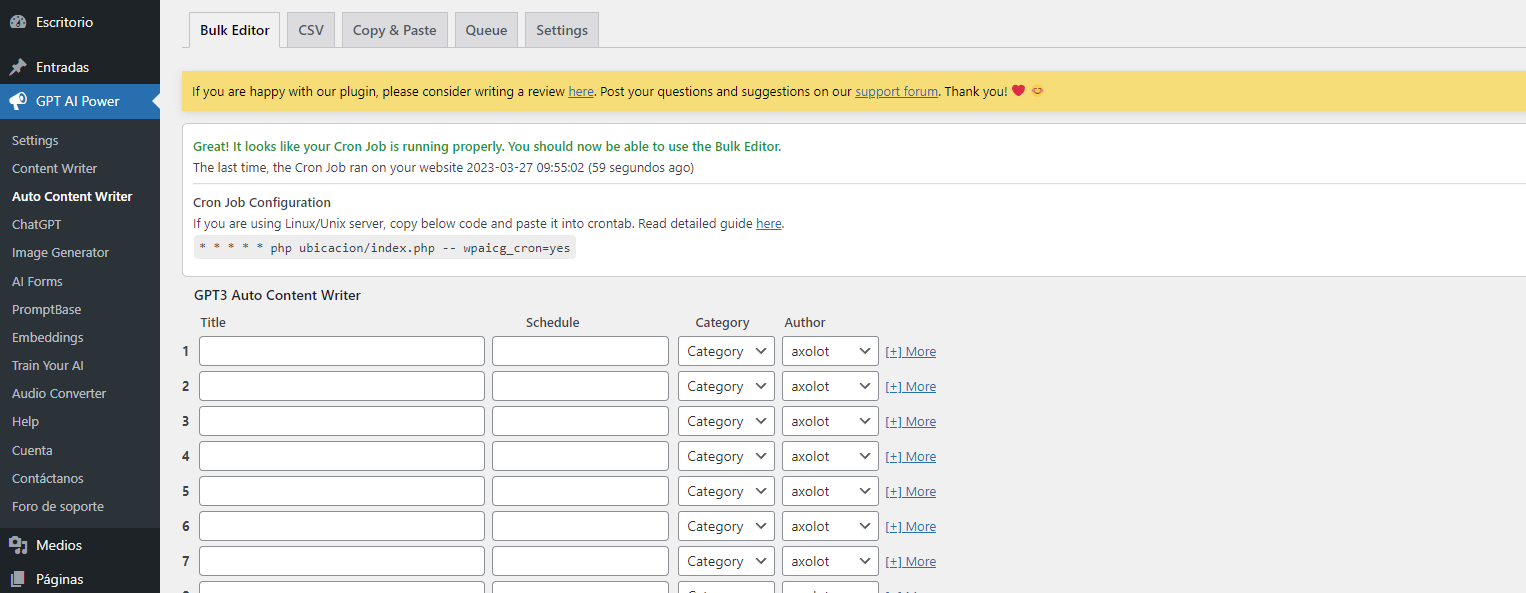Click the row 3 Title field
This screenshot has width=1526, height=593.
click(x=342, y=421)
